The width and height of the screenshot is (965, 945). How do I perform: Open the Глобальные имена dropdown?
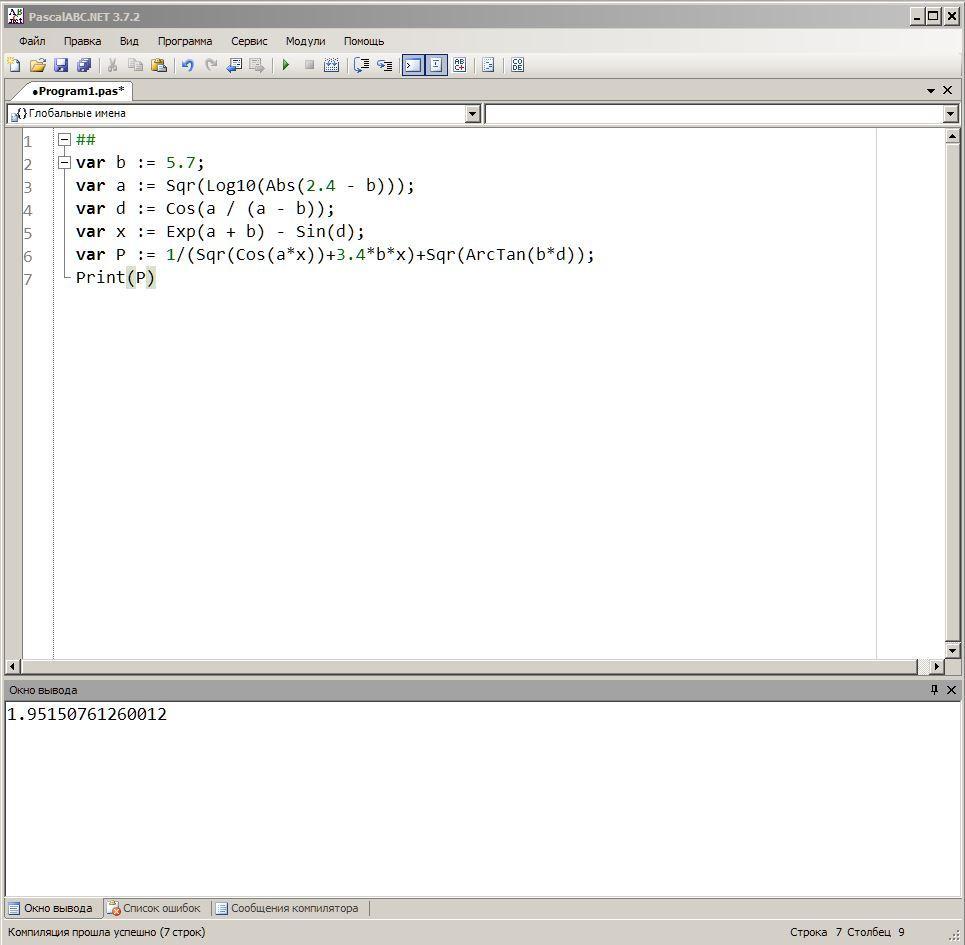[x=473, y=114]
